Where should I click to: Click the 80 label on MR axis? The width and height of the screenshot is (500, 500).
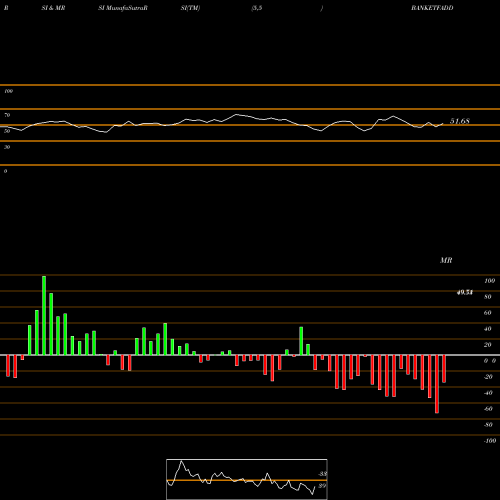point(488,297)
